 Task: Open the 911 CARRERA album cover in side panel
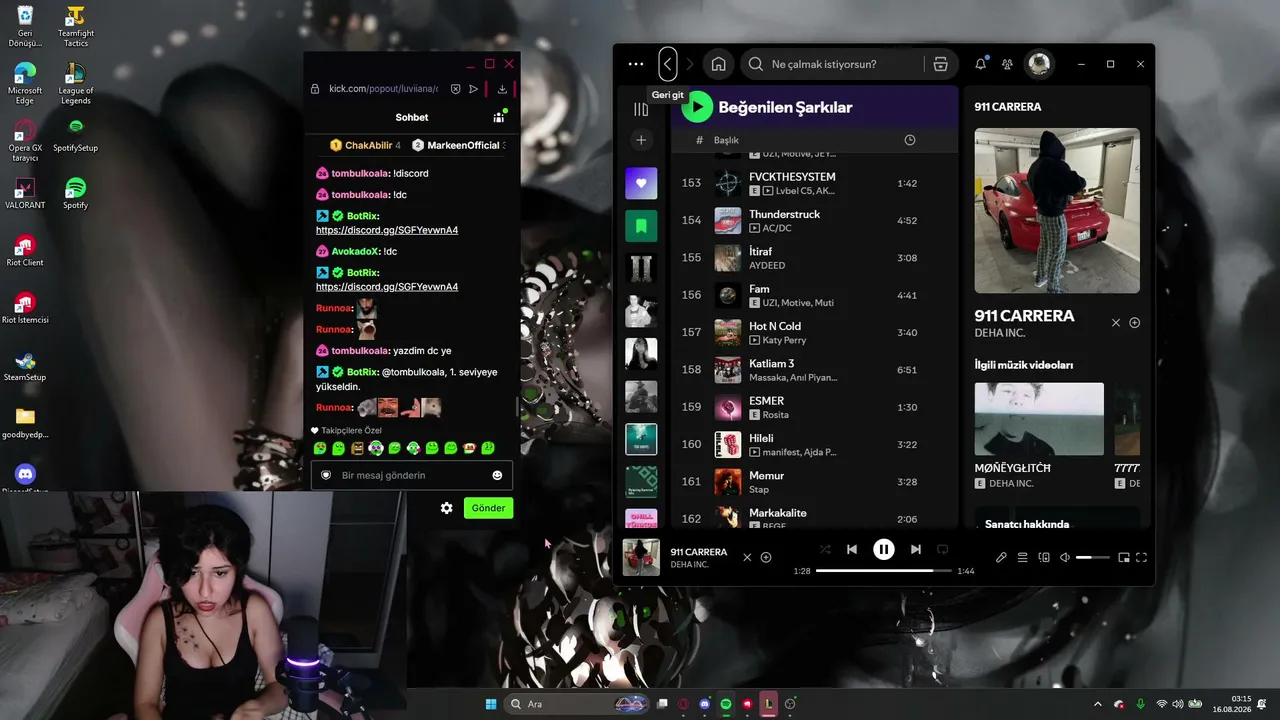[1057, 210]
